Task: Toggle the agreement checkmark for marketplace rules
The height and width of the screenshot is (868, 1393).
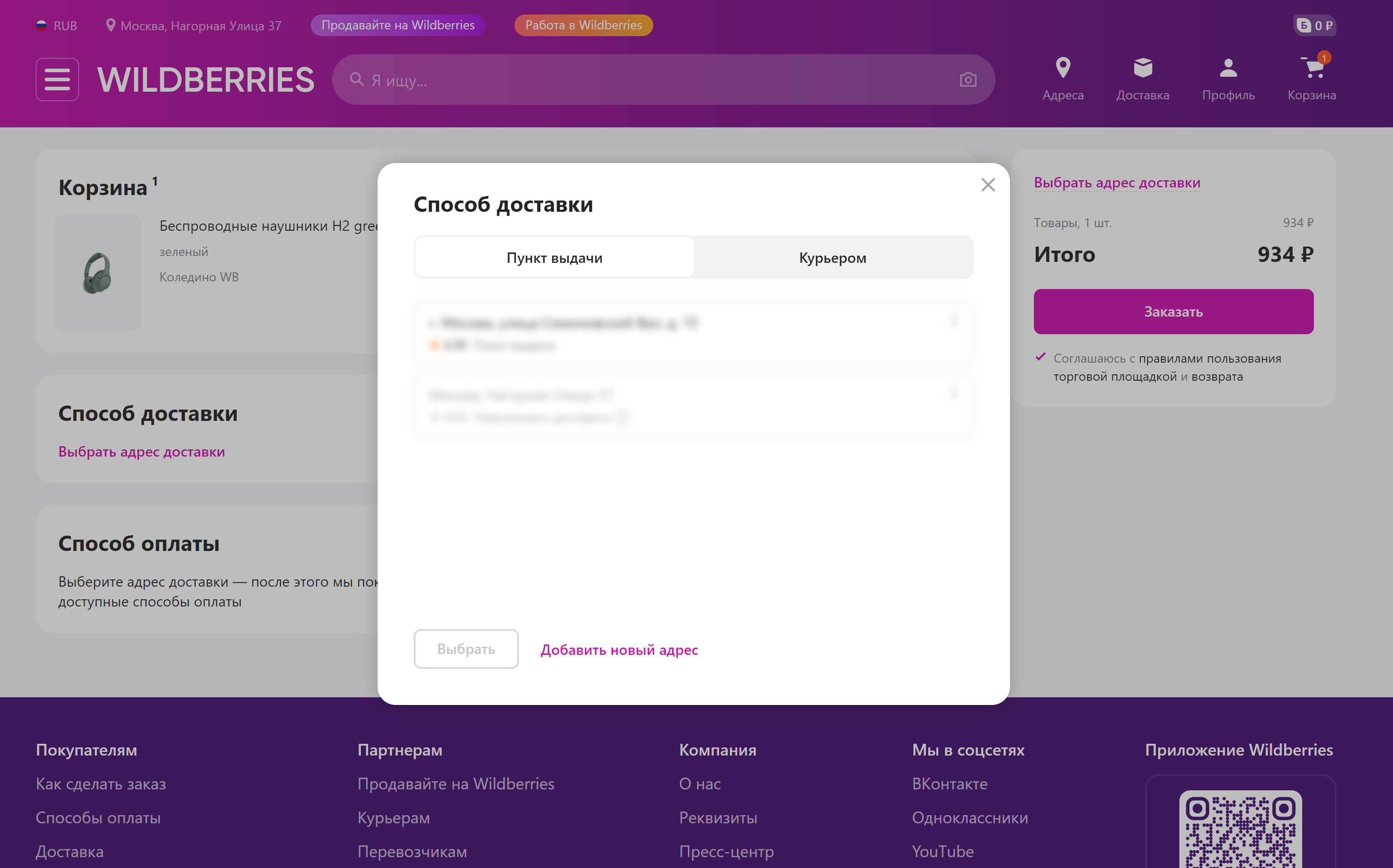Action: (1040, 357)
